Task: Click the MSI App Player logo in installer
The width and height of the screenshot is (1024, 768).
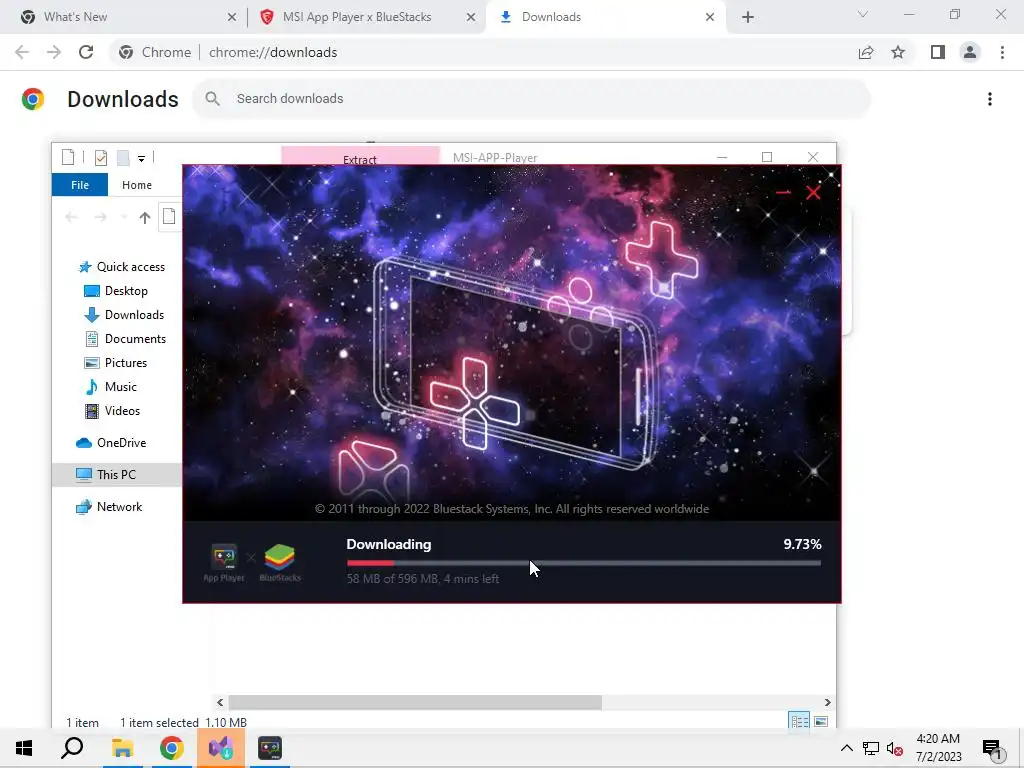Action: pos(223,563)
